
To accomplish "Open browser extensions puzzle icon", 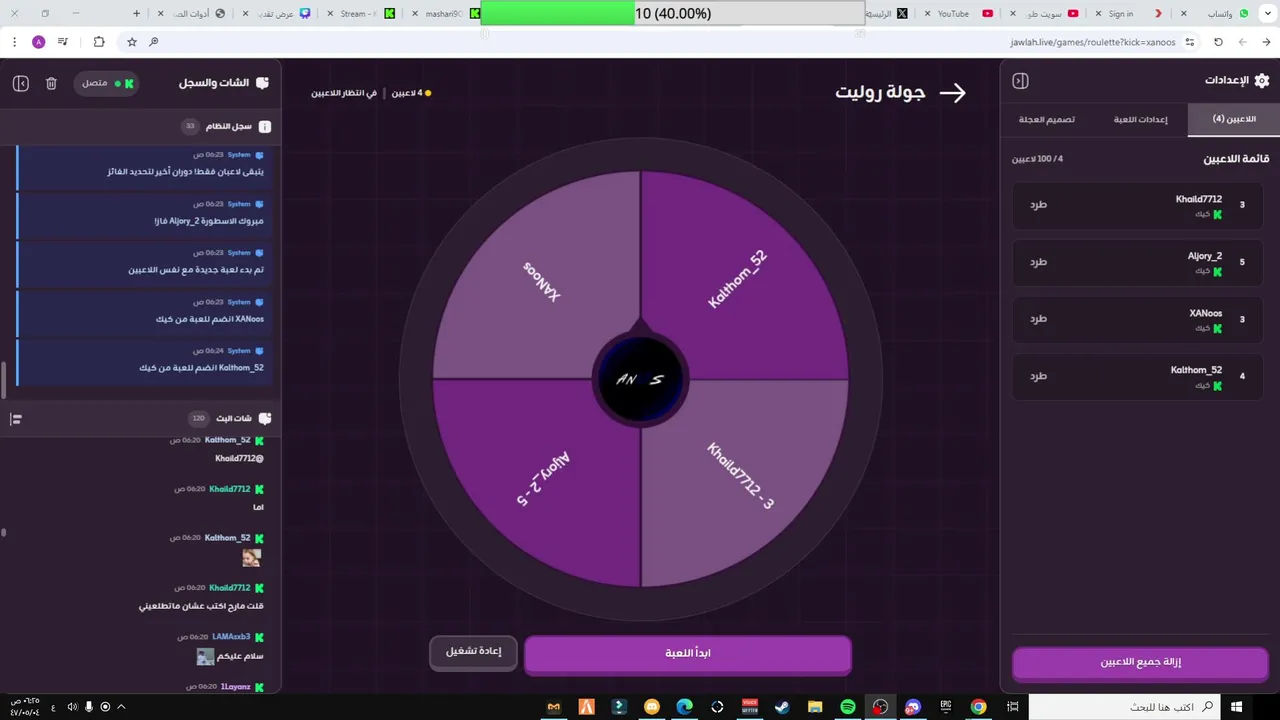I will pos(98,42).
